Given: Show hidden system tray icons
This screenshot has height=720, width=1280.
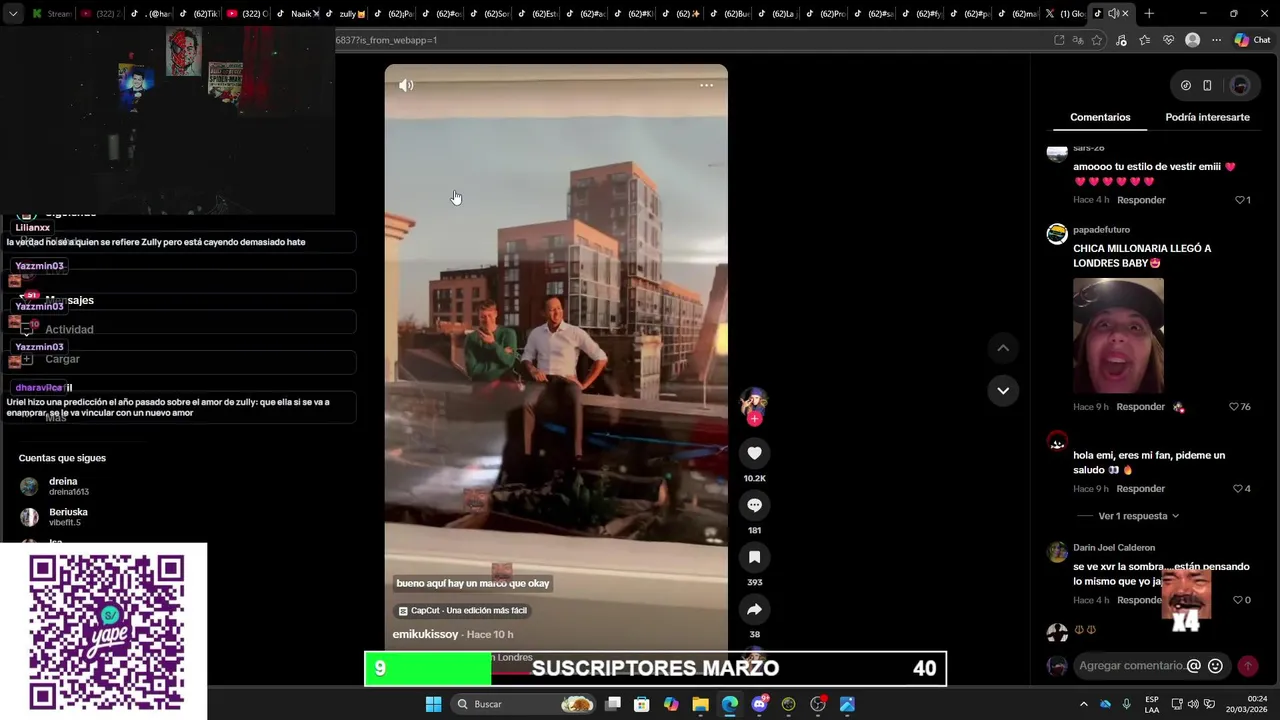Looking at the screenshot, I should (x=1083, y=704).
